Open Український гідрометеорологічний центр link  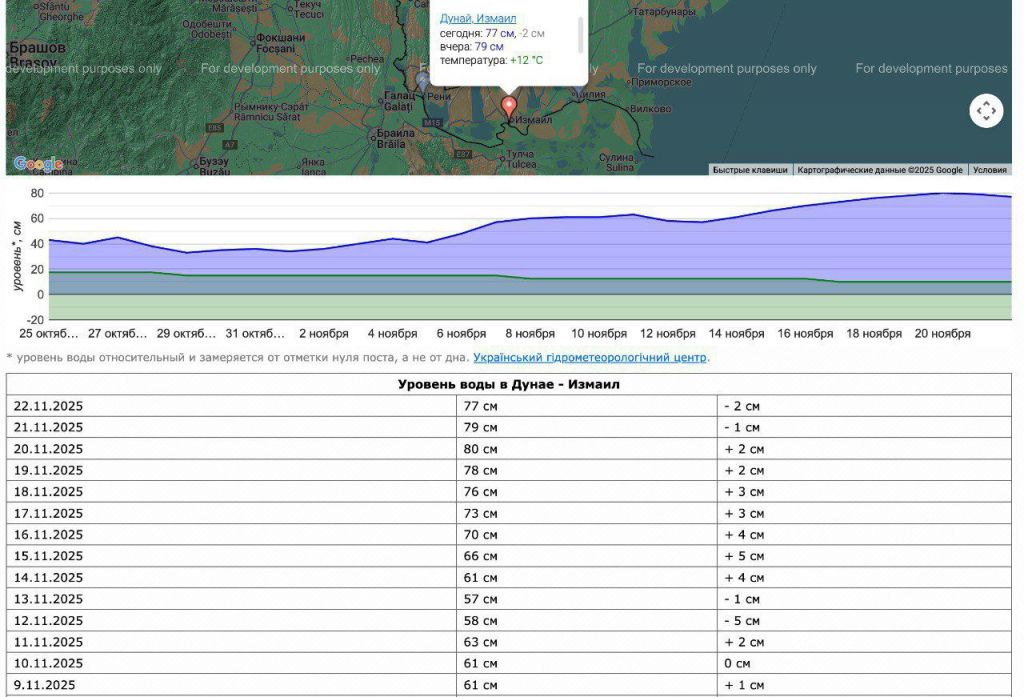pos(589,357)
